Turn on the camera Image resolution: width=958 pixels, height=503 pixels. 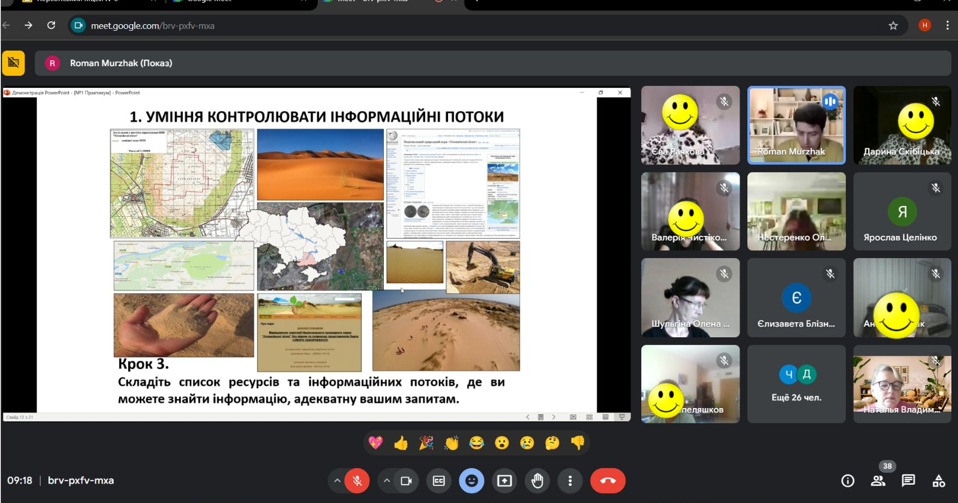coord(406,481)
